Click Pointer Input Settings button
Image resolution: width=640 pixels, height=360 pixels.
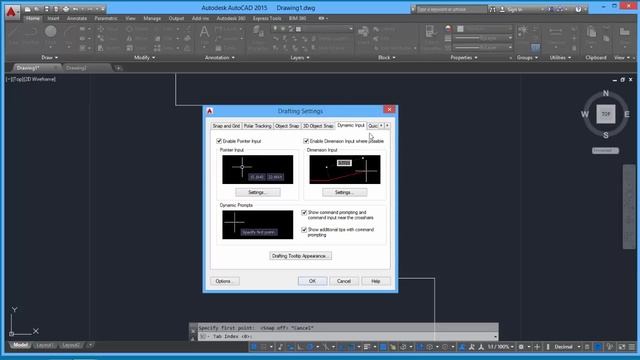tap(258, 192)
